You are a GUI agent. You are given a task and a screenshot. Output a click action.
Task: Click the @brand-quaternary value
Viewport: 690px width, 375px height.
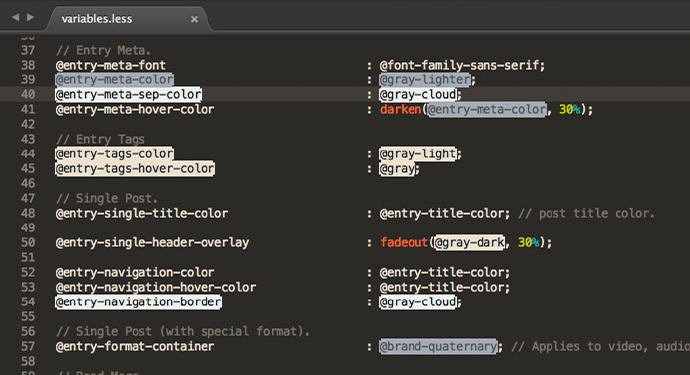click(439, 346)
